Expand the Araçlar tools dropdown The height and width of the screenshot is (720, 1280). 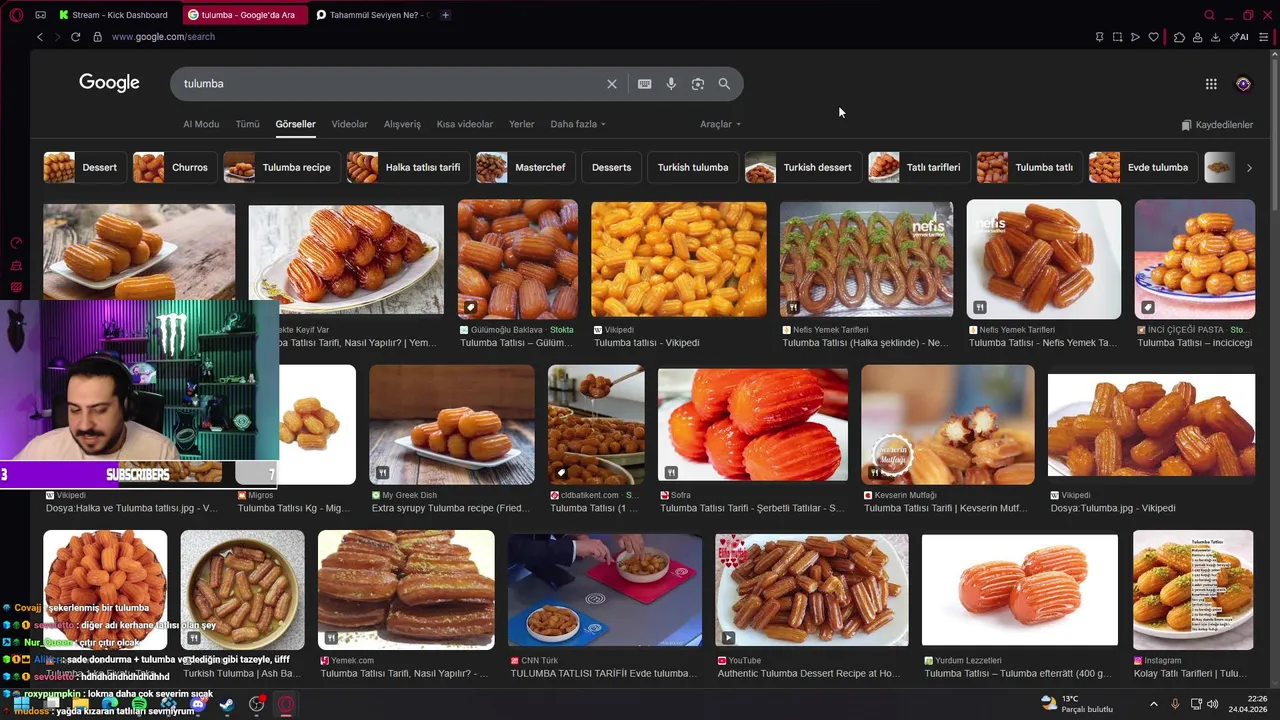pyautogui.click(x=720, y=124)
